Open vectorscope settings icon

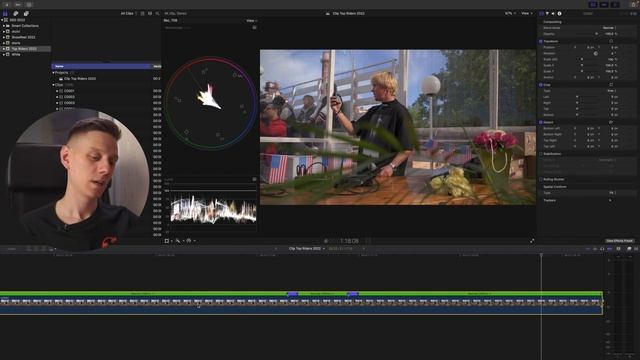coord(254,27)
